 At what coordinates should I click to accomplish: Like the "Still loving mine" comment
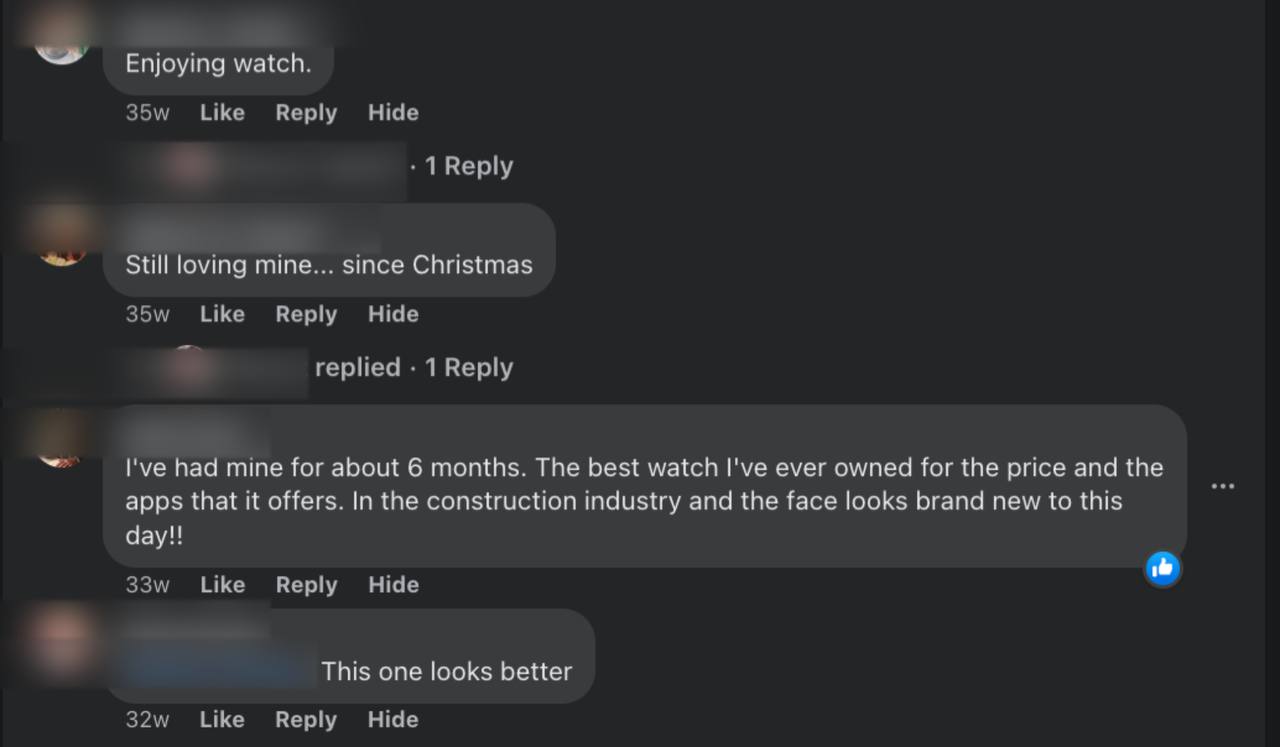click(222, 314)
